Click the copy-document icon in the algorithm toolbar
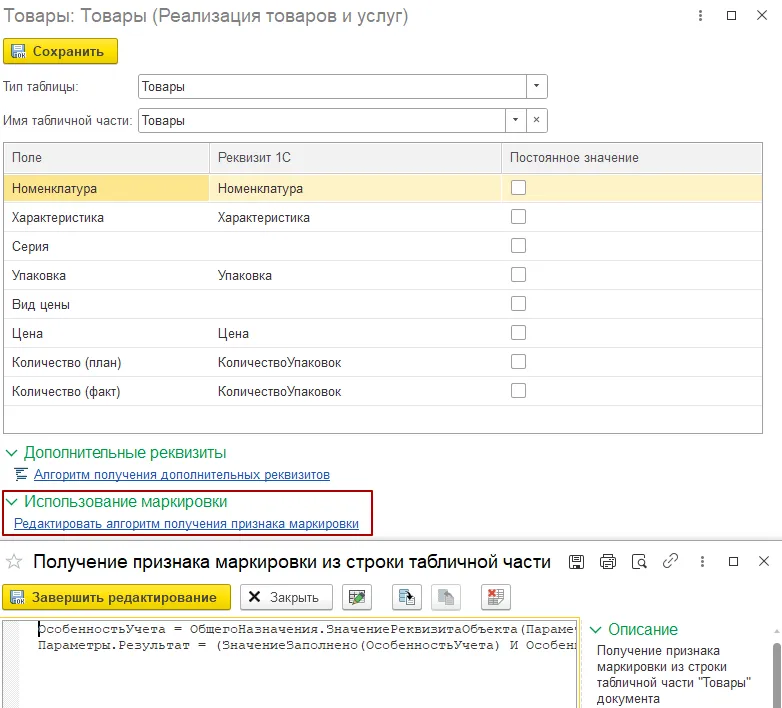Screen dimensions: 782x708 [x=407, y=597]
